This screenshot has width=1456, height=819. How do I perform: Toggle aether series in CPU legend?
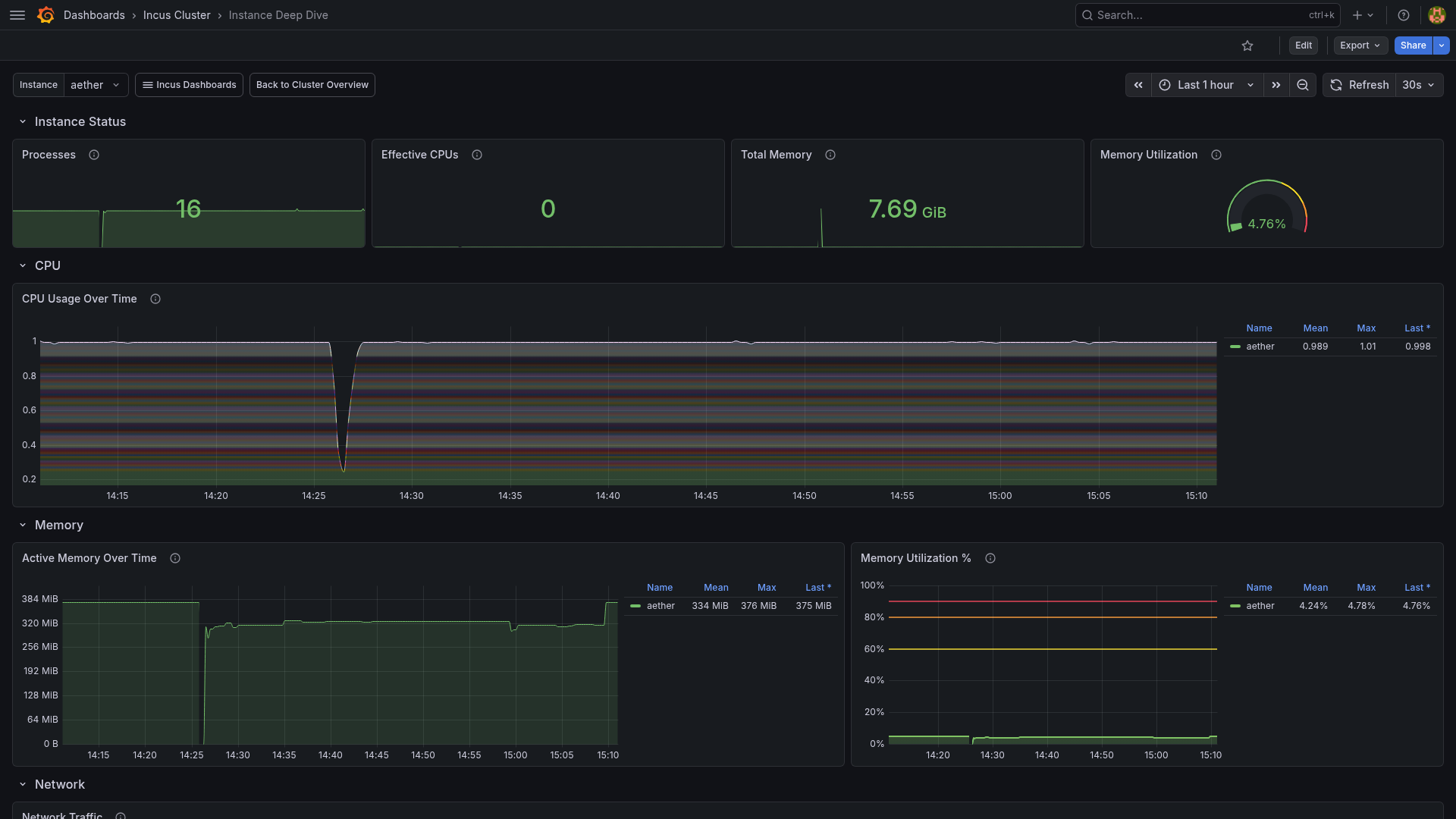[1260, 347]
